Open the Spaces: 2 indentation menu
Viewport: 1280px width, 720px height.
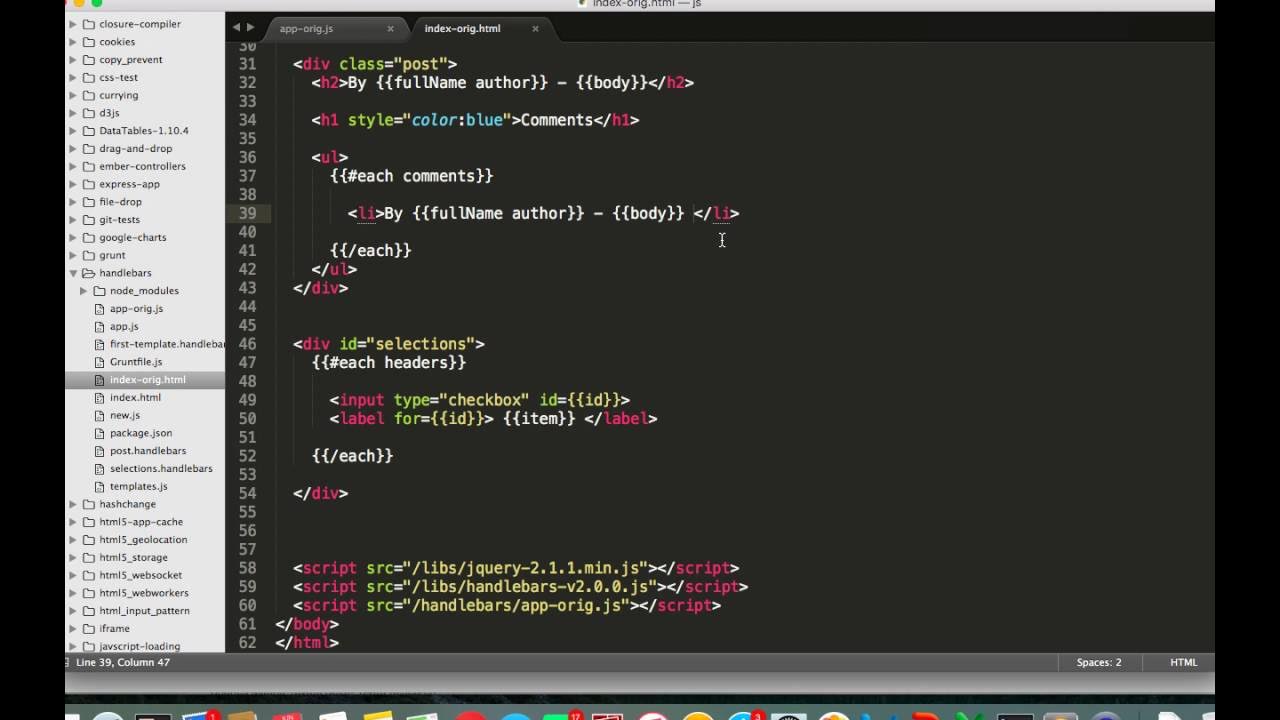1099,662
